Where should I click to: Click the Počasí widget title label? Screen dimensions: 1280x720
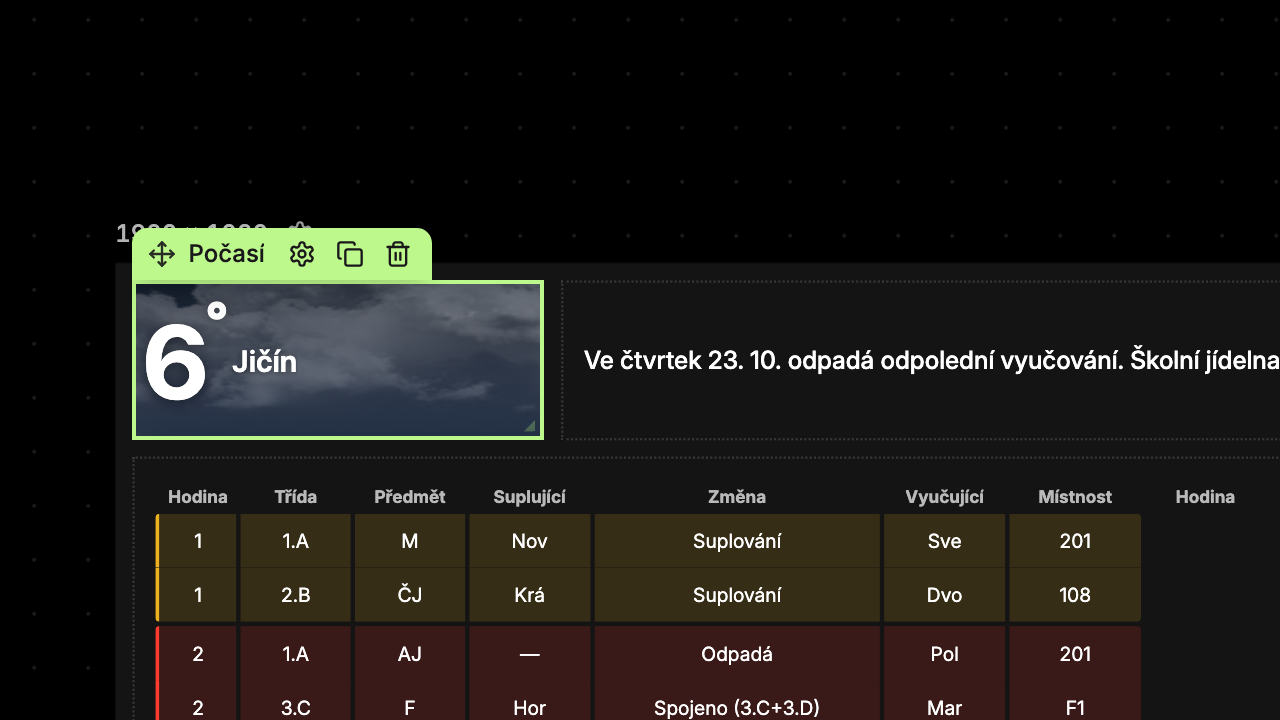pos(227,254)
